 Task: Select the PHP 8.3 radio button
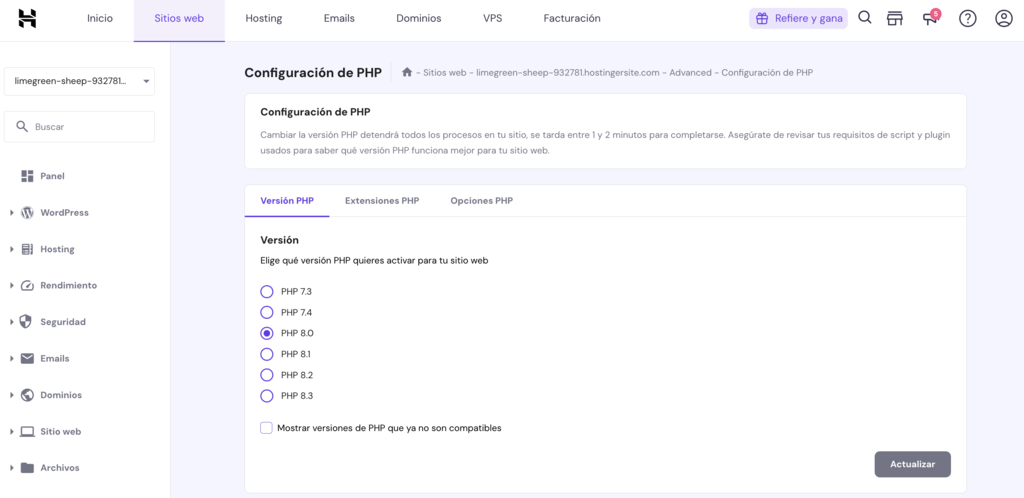[267, 396]
